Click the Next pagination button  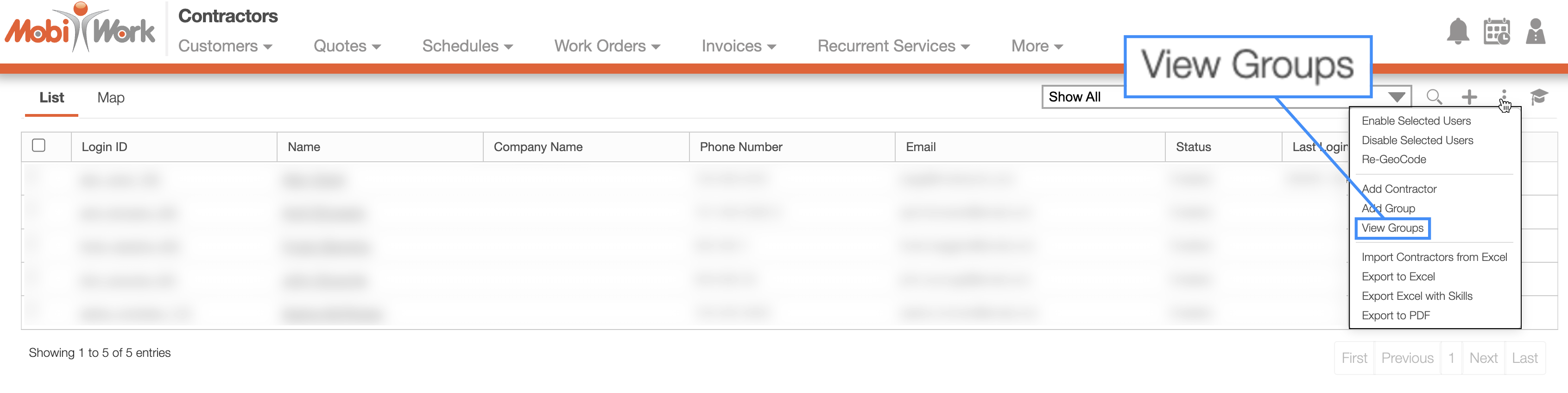tap(1483, 358)
